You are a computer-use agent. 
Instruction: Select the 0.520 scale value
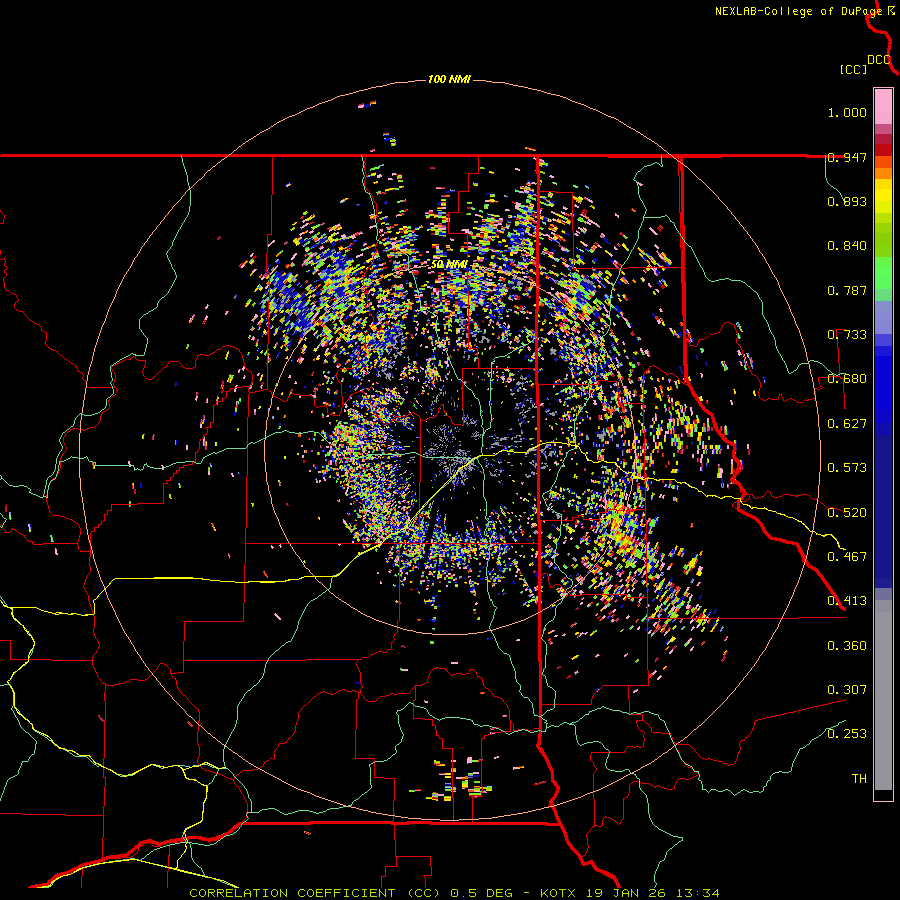click(847, 513)
